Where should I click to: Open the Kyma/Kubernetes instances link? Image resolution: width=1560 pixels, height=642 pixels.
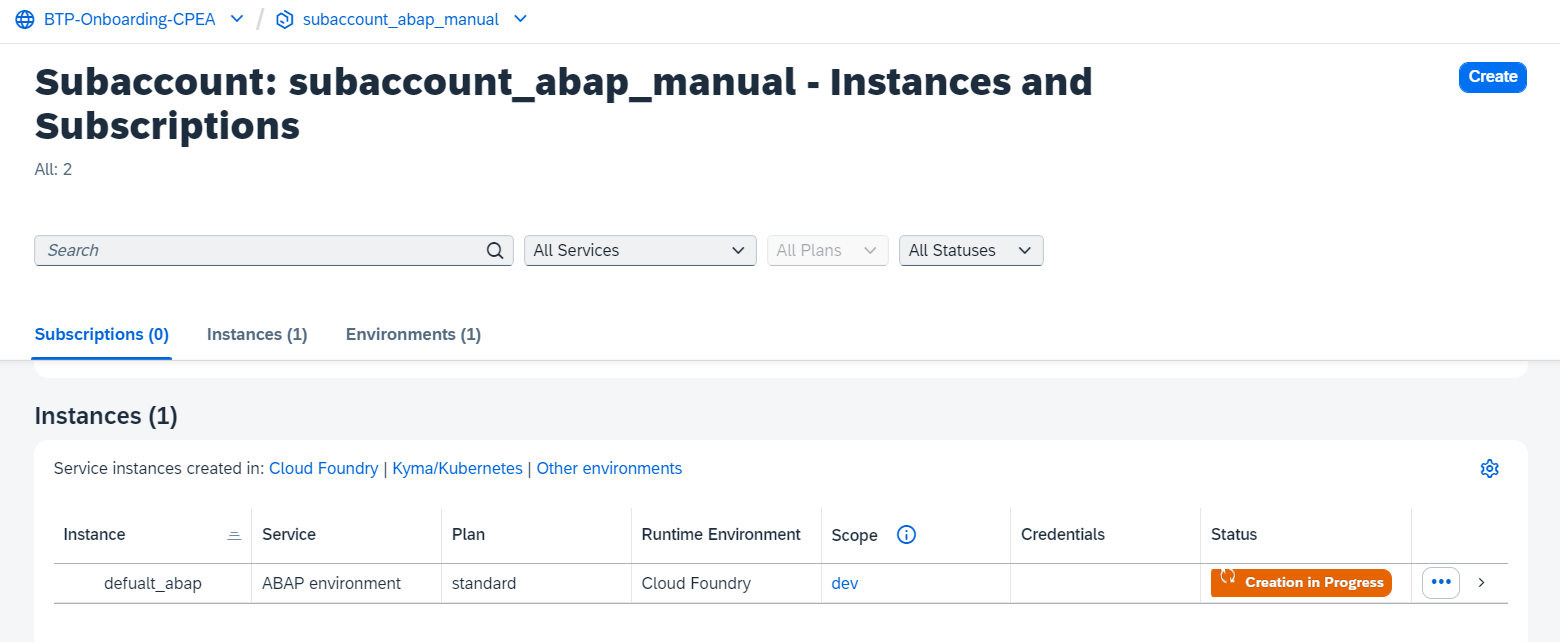456,468
